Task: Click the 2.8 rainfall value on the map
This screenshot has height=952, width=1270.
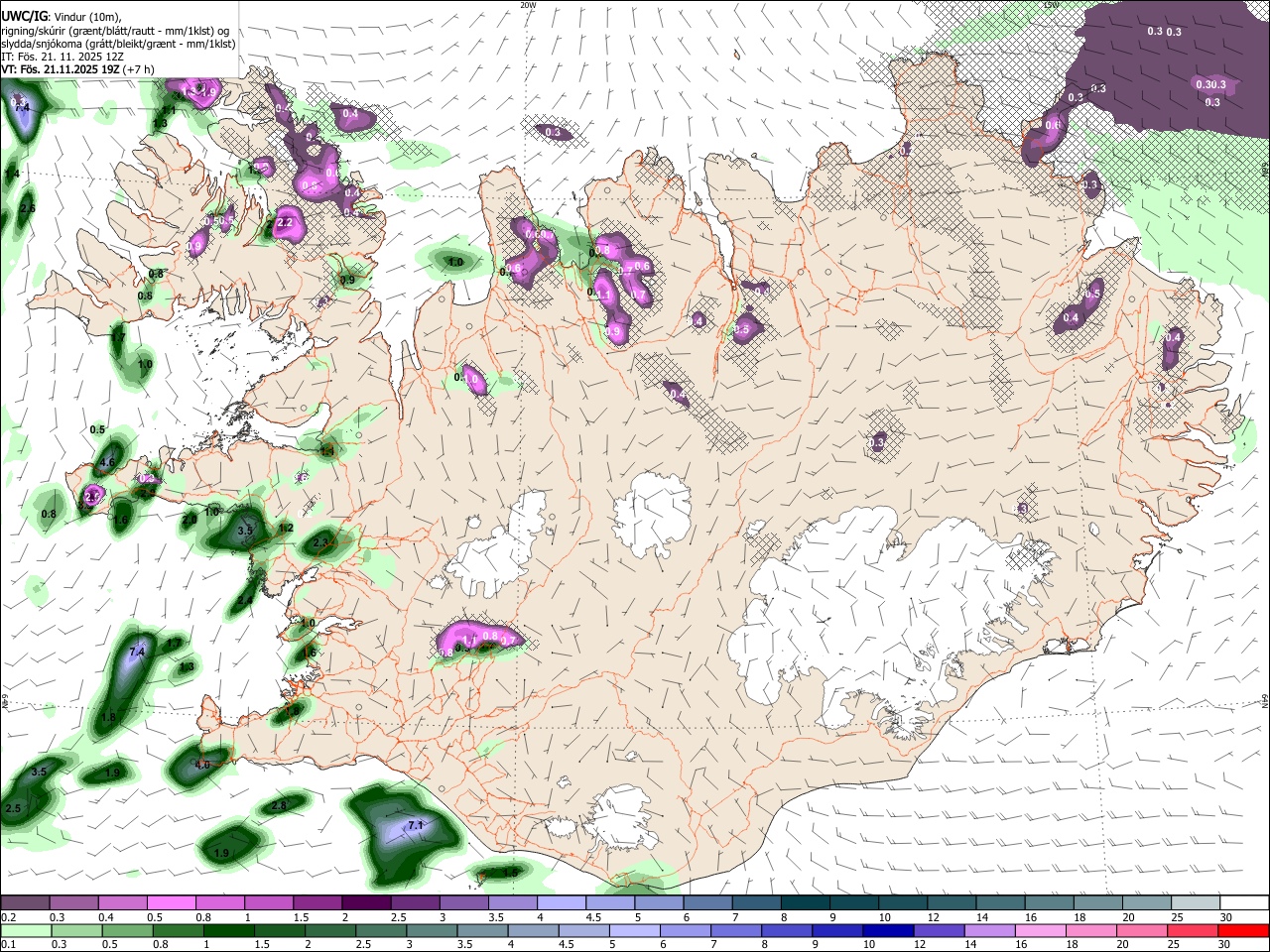Action: pyautogui.click(x=278, y=805)
